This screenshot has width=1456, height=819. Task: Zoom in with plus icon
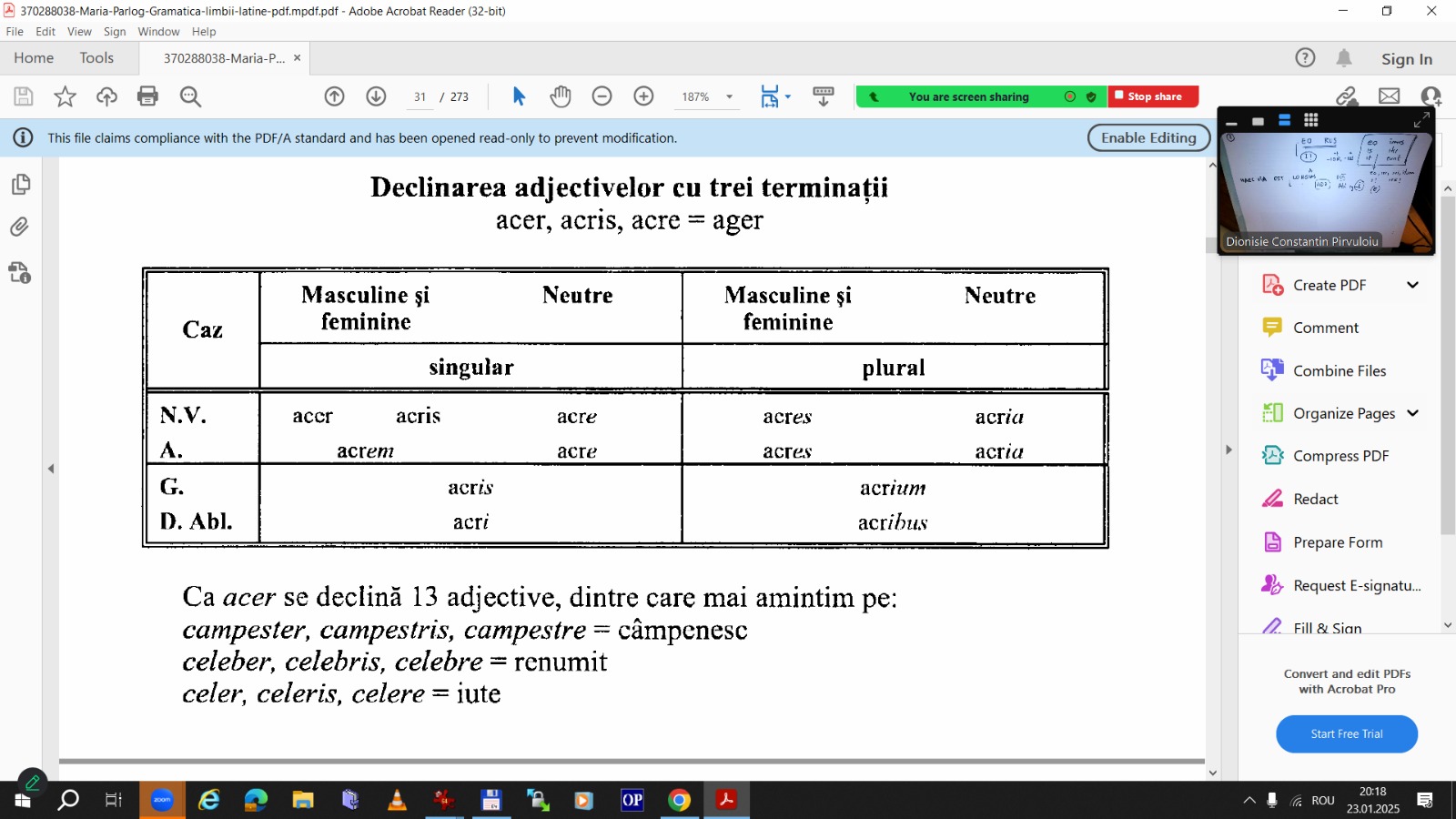pos(643,96)
